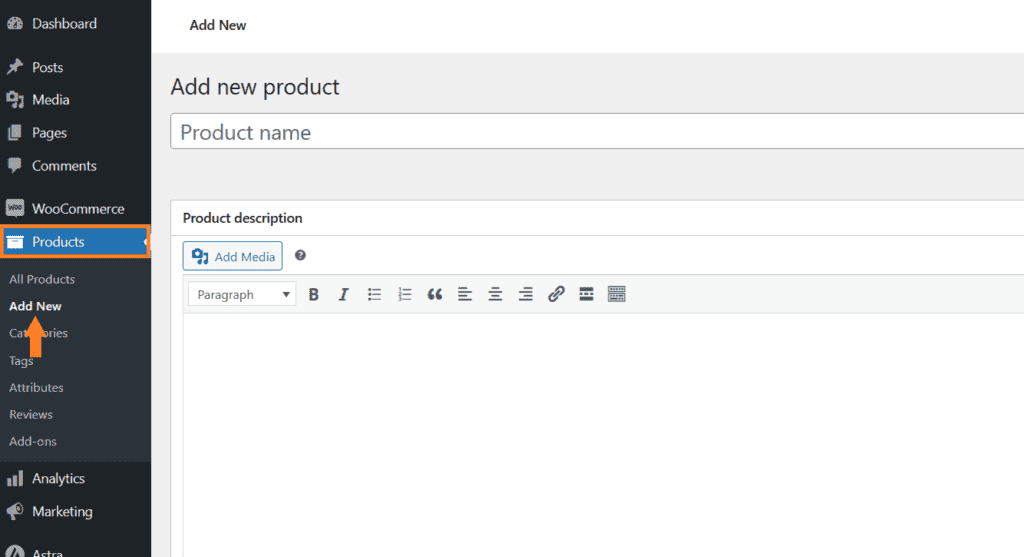Click the insert link icon

(556, 294)
